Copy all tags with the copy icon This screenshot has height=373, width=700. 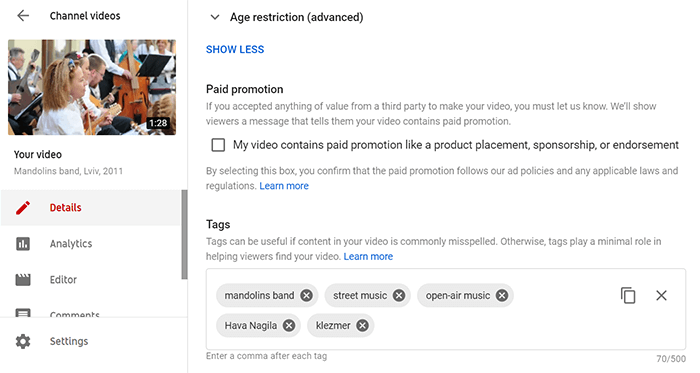click(628, 295)
